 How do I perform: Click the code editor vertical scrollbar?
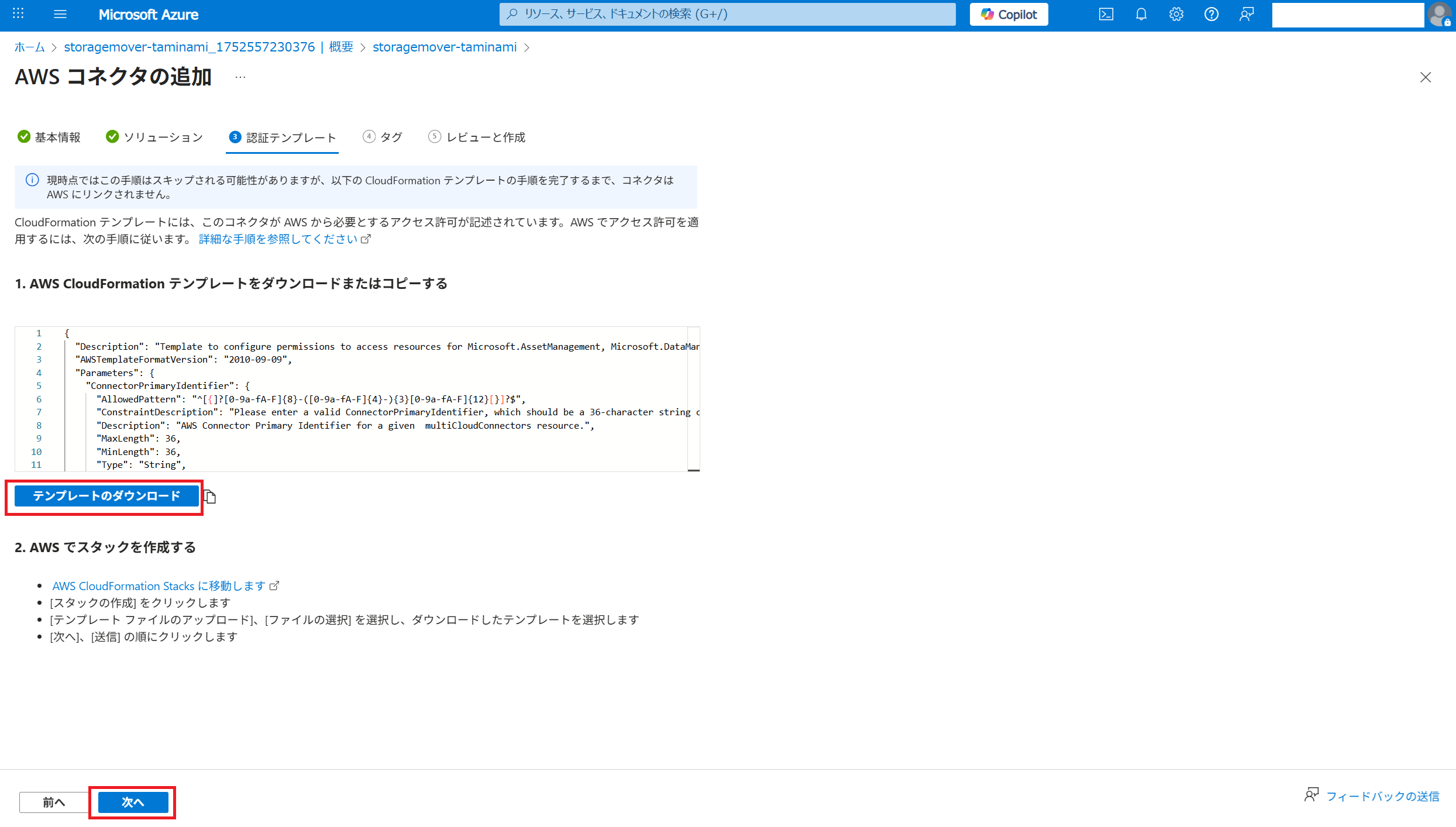pos(693,399)
